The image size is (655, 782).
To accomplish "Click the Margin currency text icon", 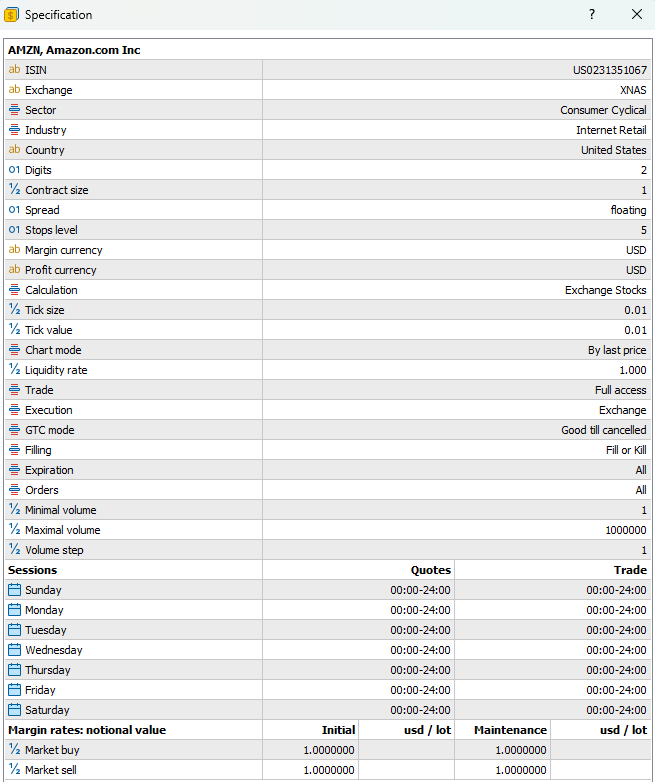I will (x=14, y=250).
